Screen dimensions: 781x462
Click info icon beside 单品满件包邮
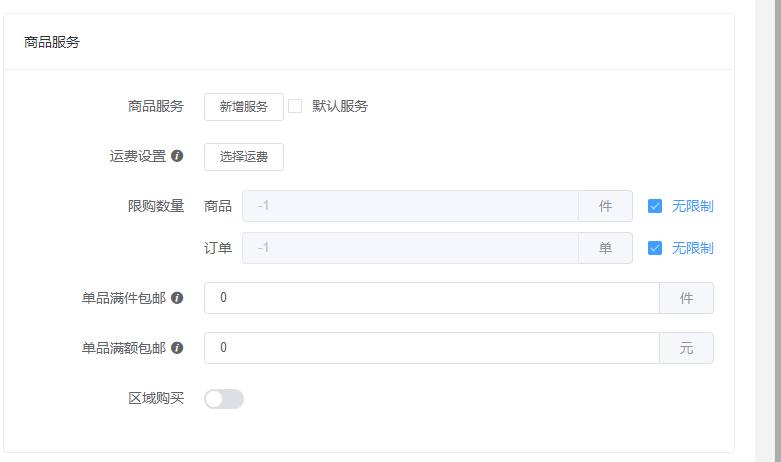pyautogui.click(x=177, y=298)
